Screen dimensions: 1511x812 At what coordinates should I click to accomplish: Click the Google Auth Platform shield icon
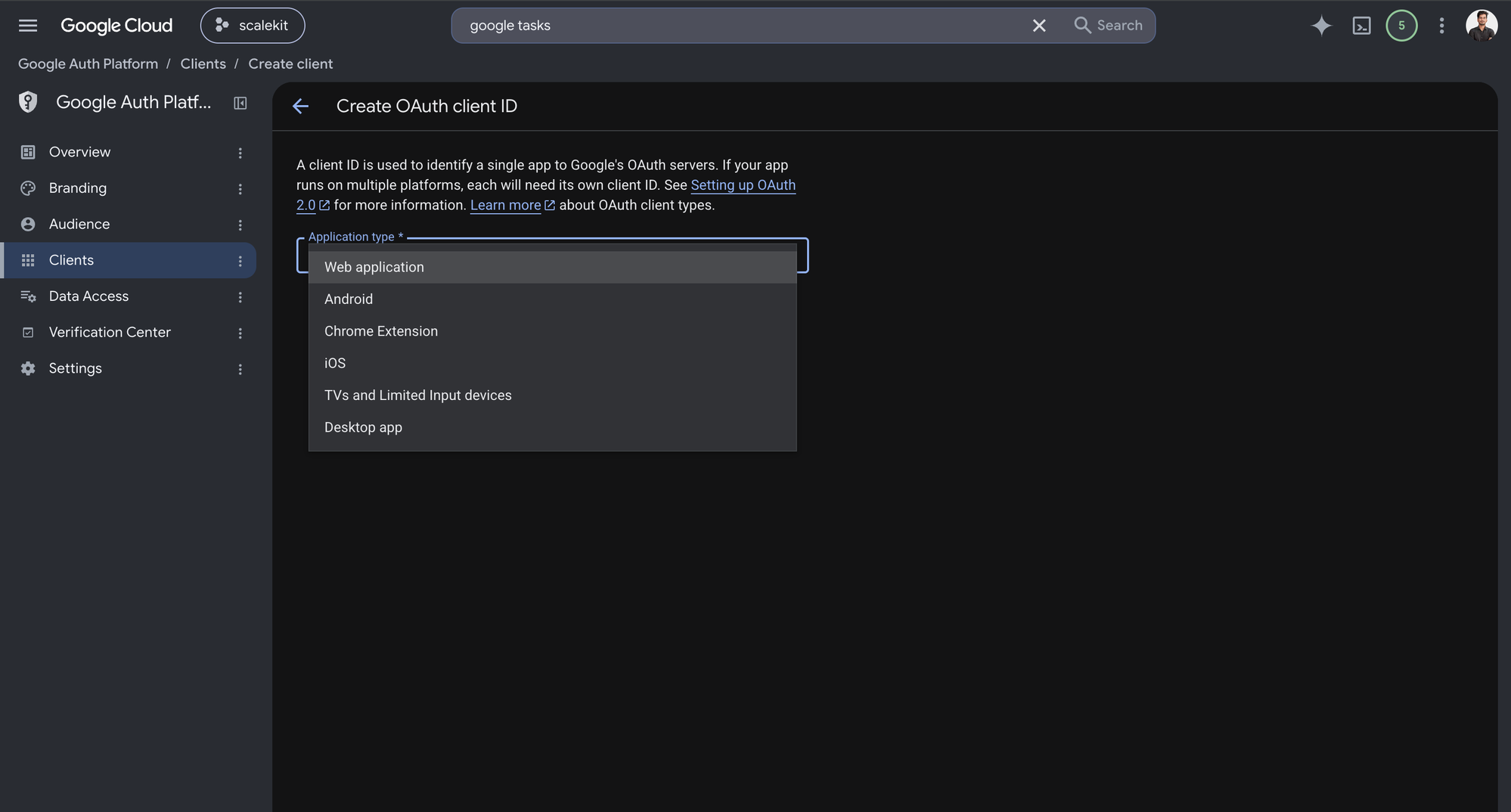tap(28, 102)
